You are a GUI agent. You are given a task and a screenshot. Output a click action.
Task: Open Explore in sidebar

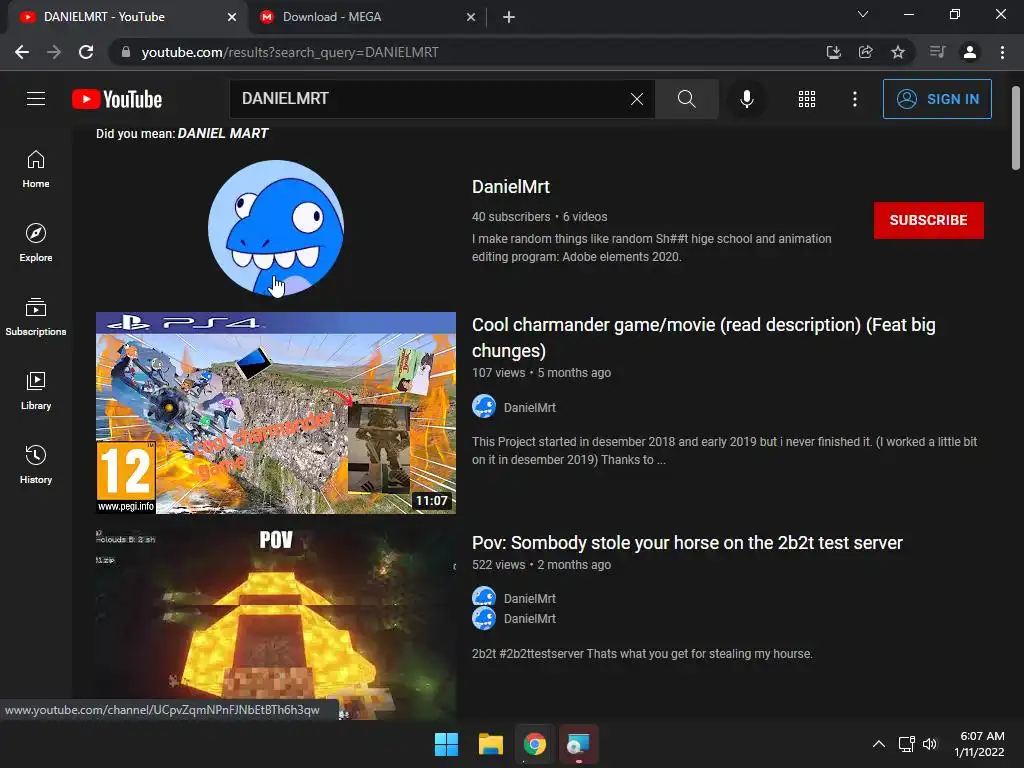point(36,243)
